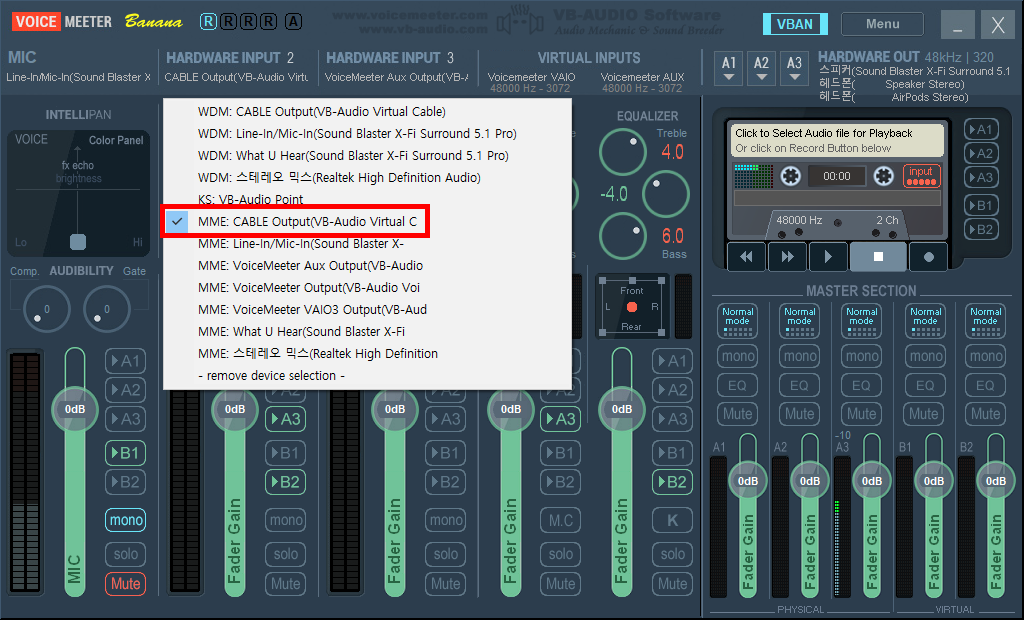Click MIC fader gain knob
Image resolution: width=1024 pixels, height=620 pixels.
pos(74,409)
